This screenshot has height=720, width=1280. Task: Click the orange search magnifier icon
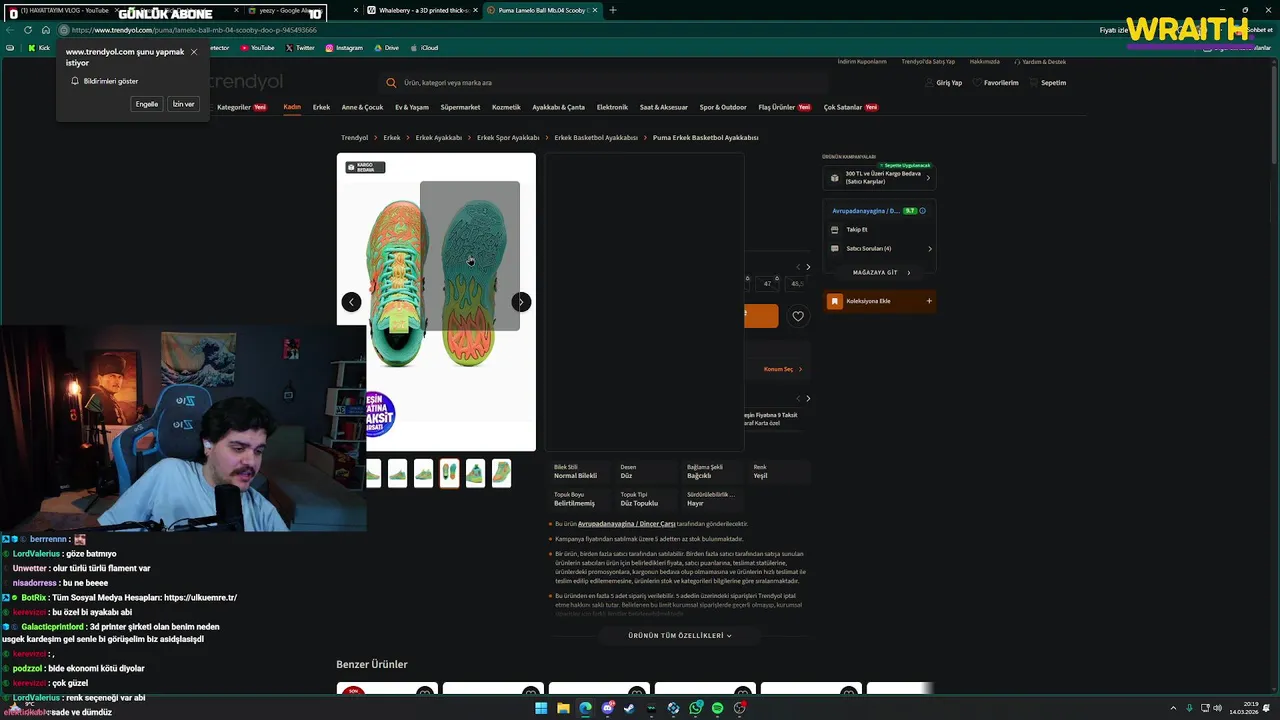click(x=391, y=83)
